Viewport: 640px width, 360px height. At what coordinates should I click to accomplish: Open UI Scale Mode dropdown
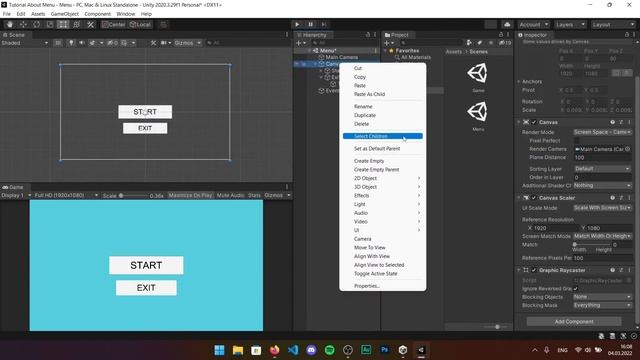pyautogui.click(x=602, y=208)
